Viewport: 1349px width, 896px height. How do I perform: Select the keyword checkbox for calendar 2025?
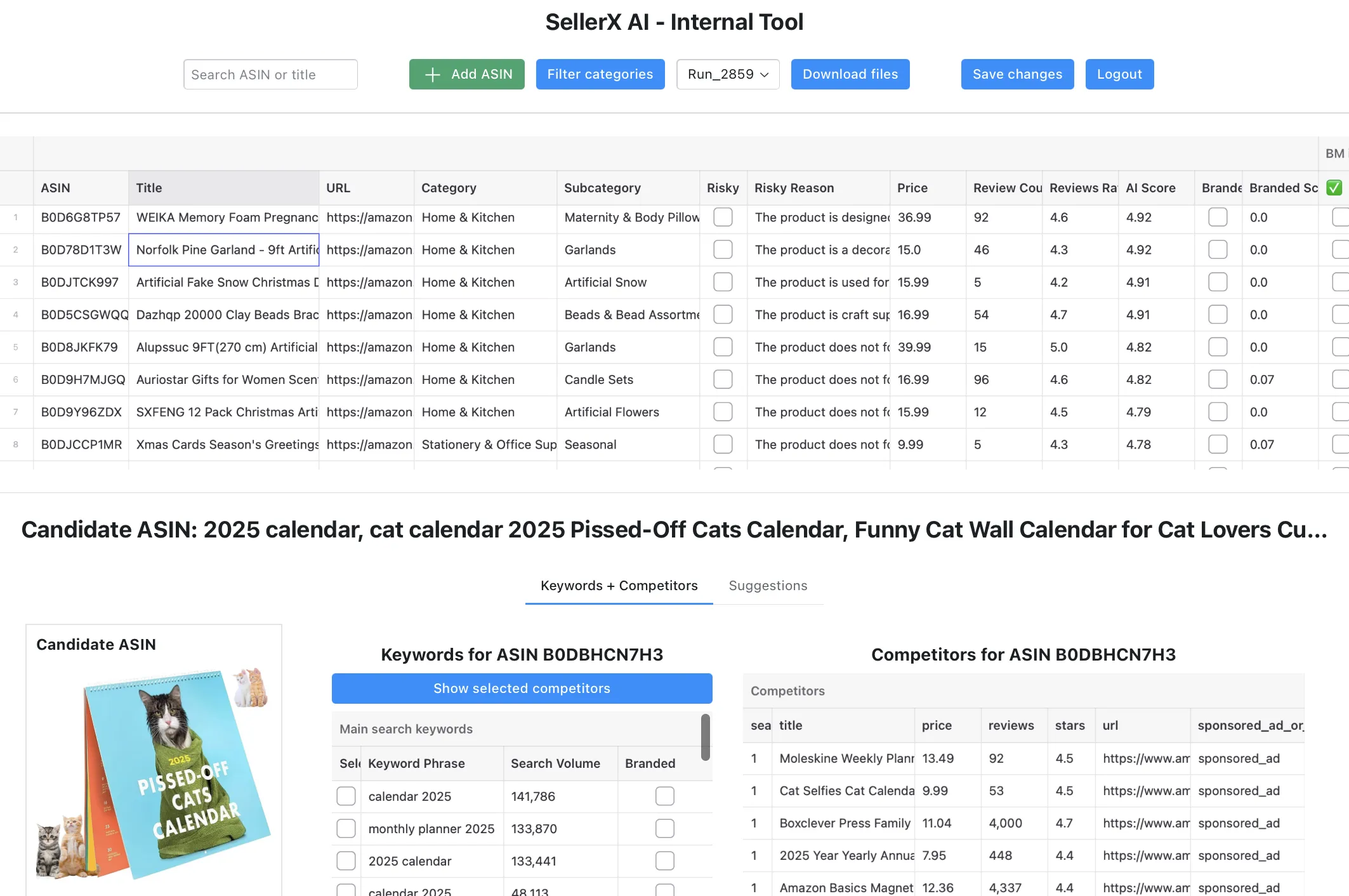pyautogui.click(x=346, y=796)
